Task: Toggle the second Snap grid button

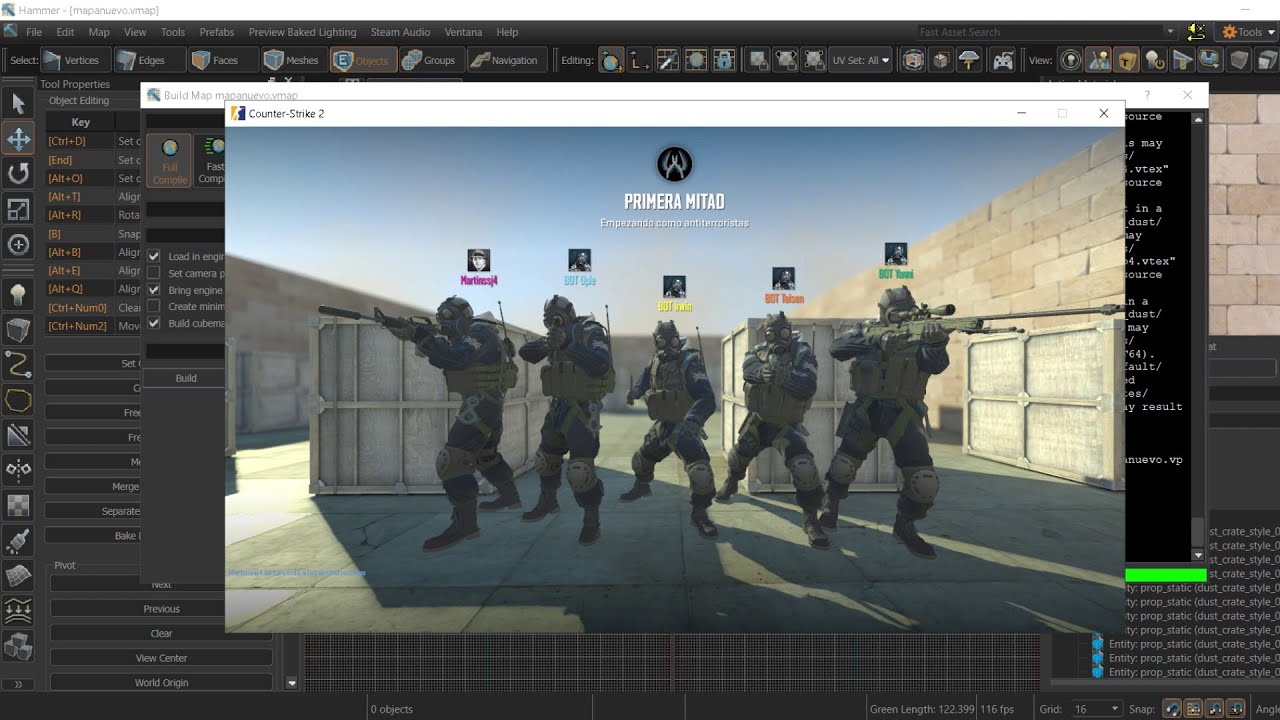Action: [1194, 708]
